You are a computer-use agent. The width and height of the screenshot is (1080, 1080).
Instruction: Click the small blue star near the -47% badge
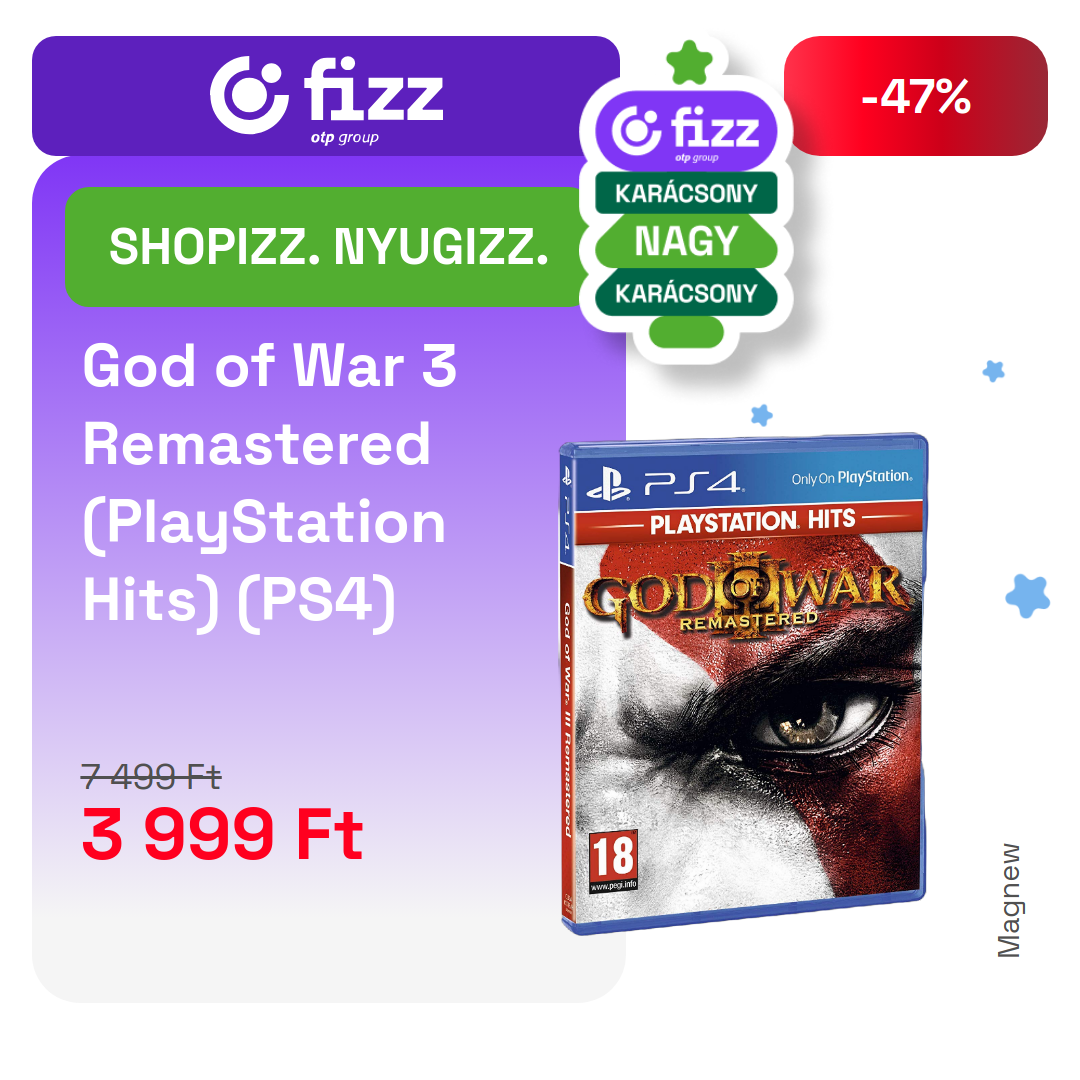click(x=993, y=371)
